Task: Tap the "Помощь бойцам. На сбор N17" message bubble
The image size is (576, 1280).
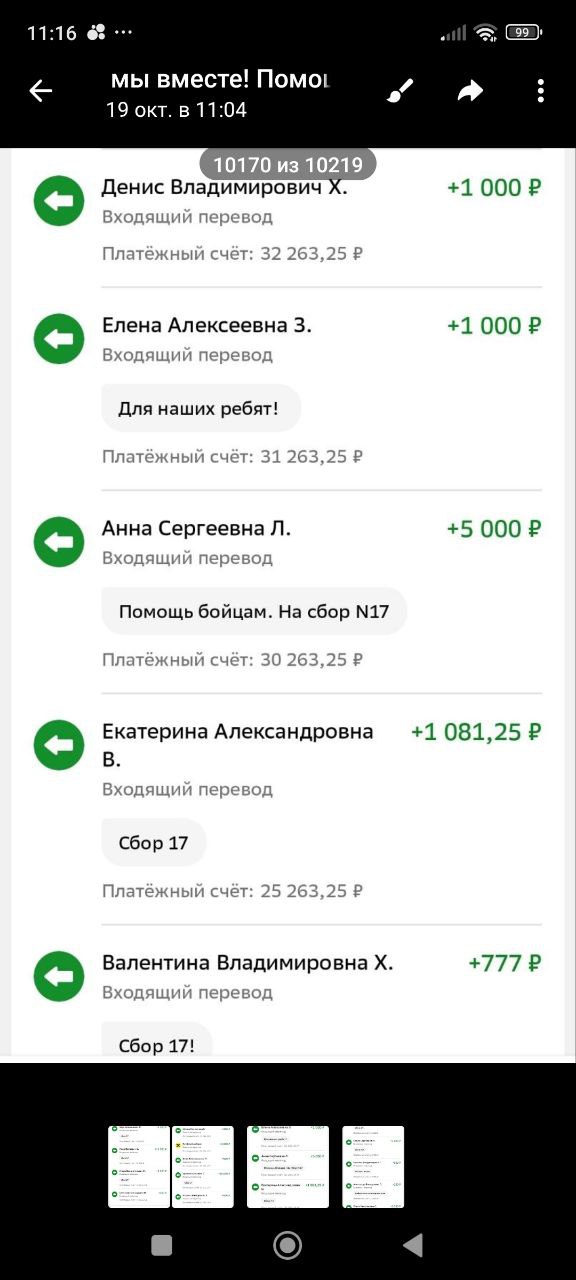Action: coord(254,611)
